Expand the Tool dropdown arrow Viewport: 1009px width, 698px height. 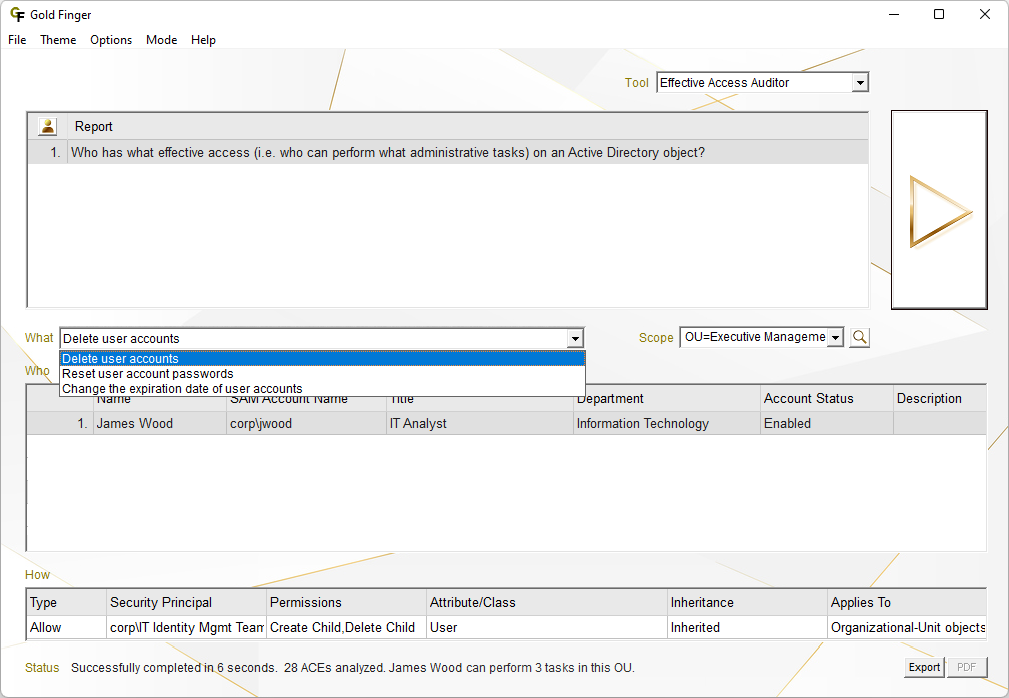(x=860, y=83)
